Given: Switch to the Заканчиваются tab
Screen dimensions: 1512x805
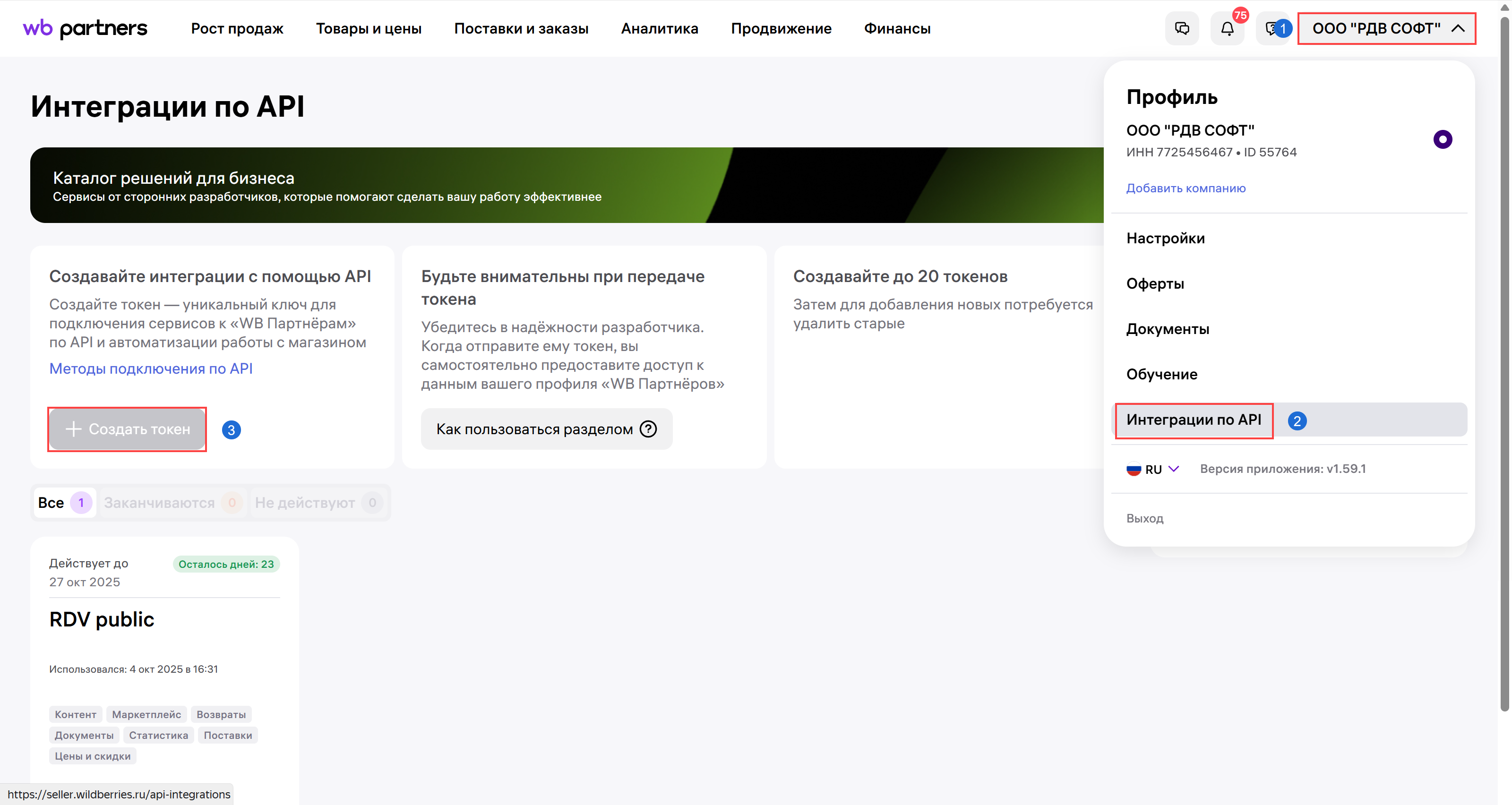Looking at the screenshot, I should pos(170,503).
